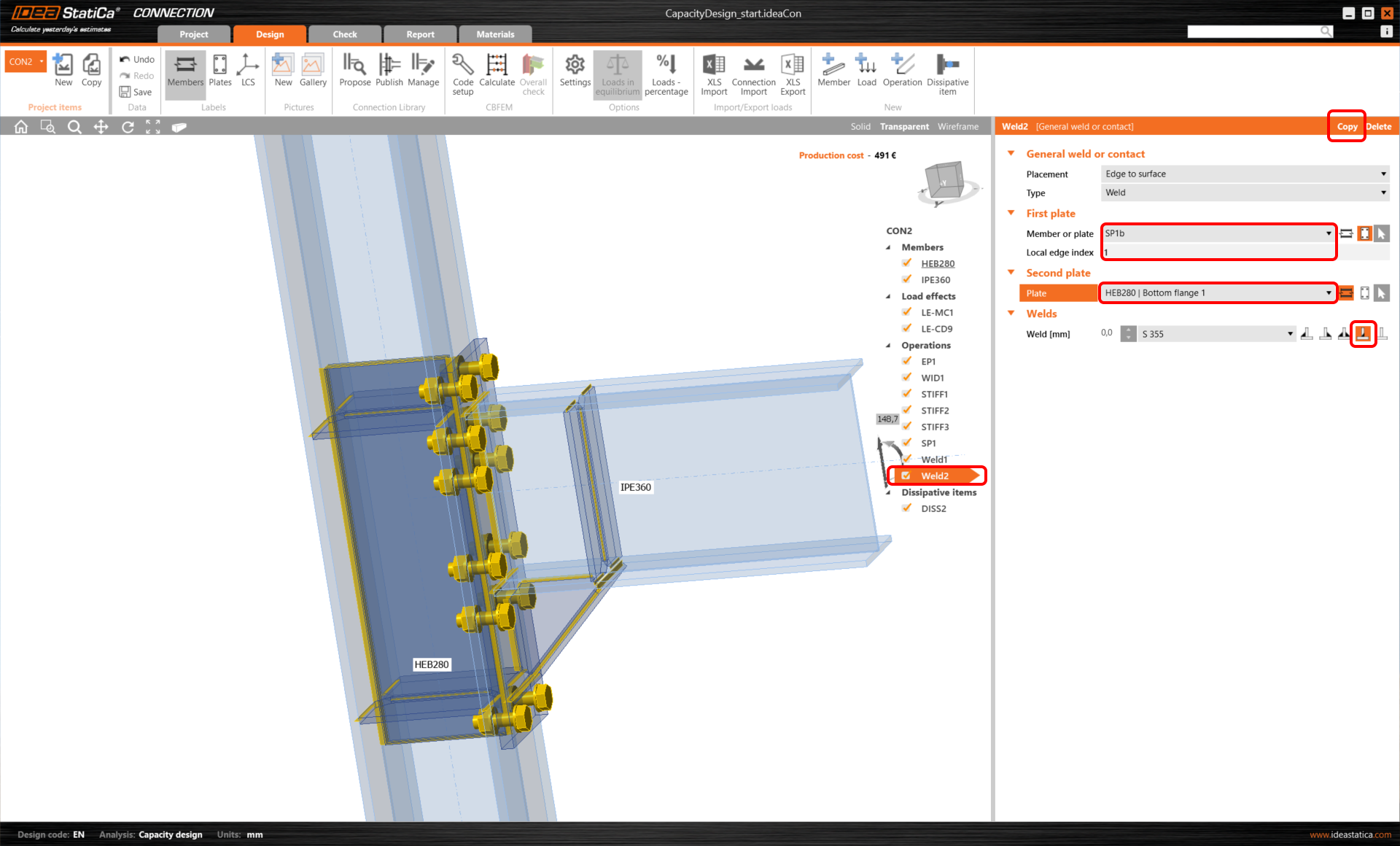Select the Pan tool in the viewport toolbar
This screenshot has width=1400, height=846.
(x=101, y=126)
